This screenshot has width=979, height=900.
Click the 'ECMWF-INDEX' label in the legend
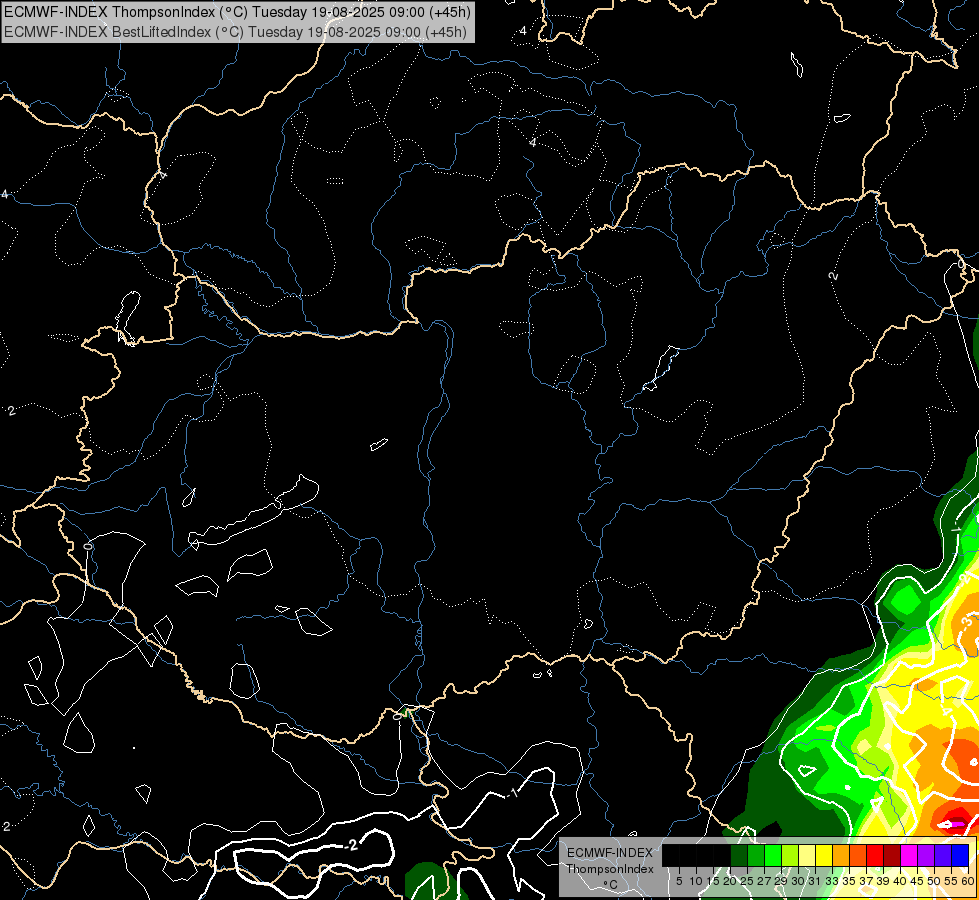point(610,853)
